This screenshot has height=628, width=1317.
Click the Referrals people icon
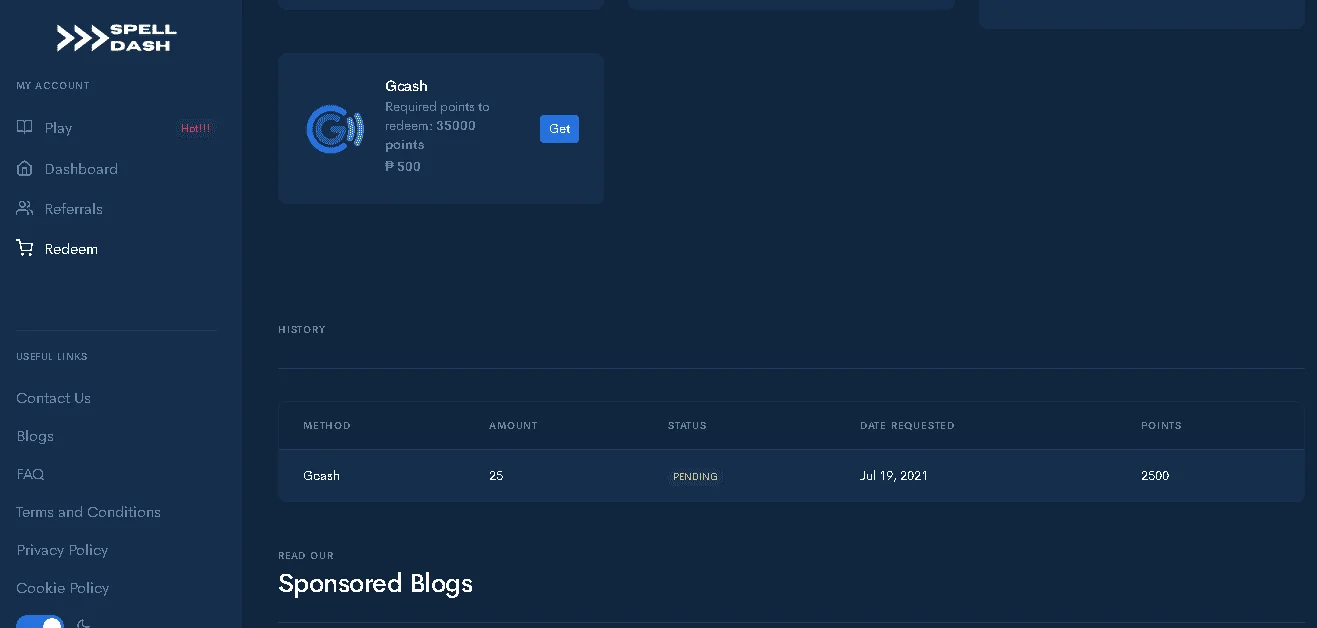click(x=25, y=209)
